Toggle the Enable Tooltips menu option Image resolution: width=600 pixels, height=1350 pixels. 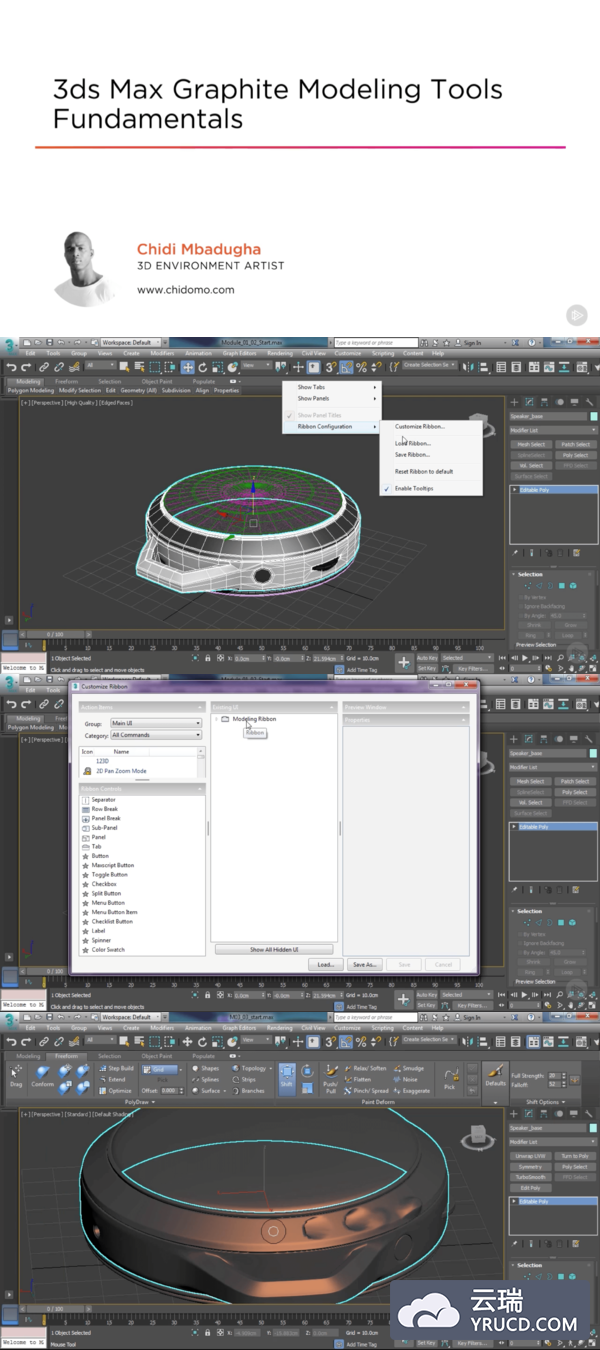(414, 488)
